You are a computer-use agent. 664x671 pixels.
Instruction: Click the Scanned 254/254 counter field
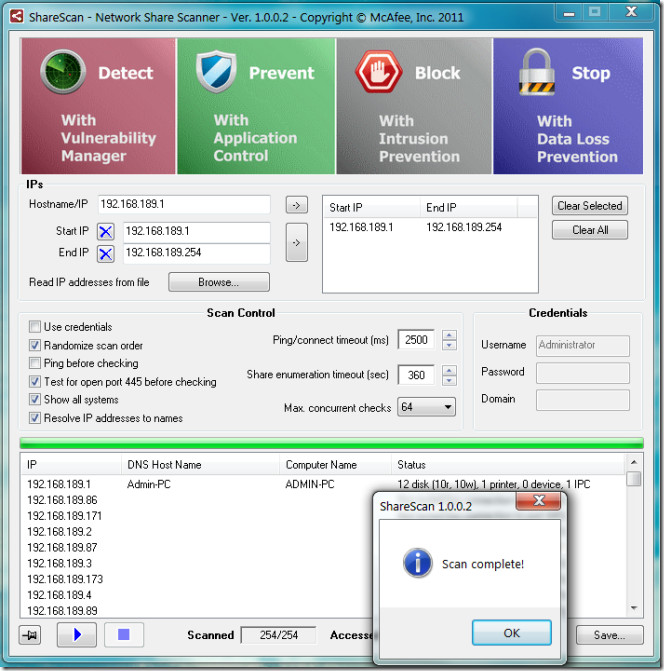click(279, 635)
